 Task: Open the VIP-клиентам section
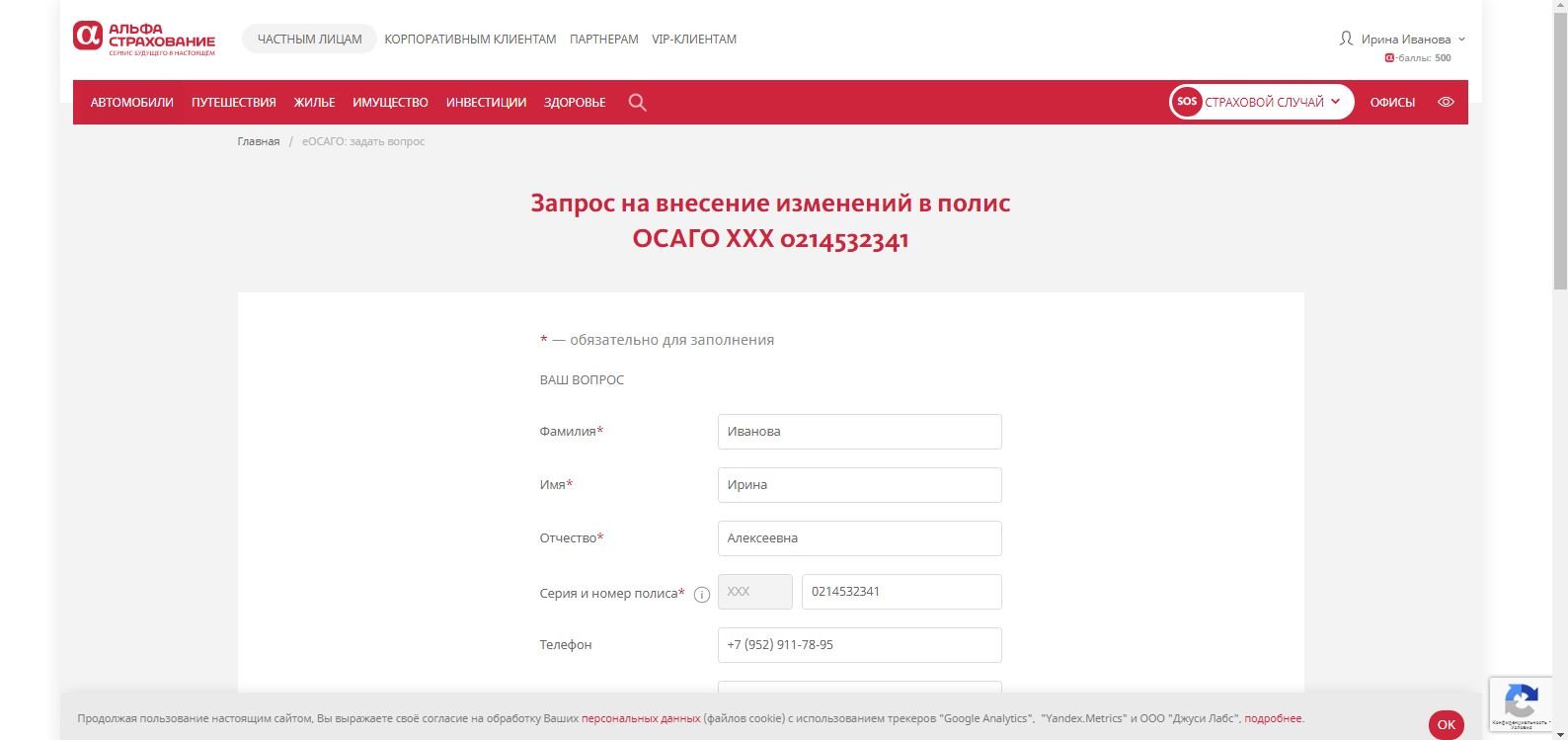click(x=694, y=40)
